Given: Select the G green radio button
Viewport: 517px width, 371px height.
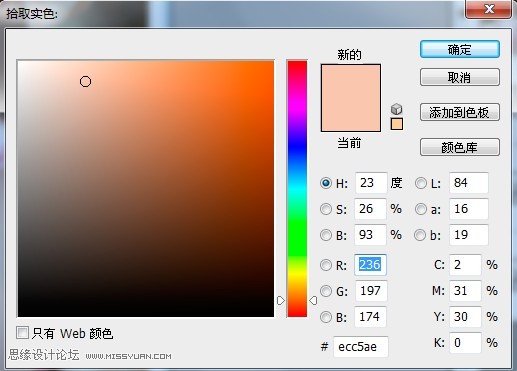Looking at the screenshot, I should pos(326,291).
